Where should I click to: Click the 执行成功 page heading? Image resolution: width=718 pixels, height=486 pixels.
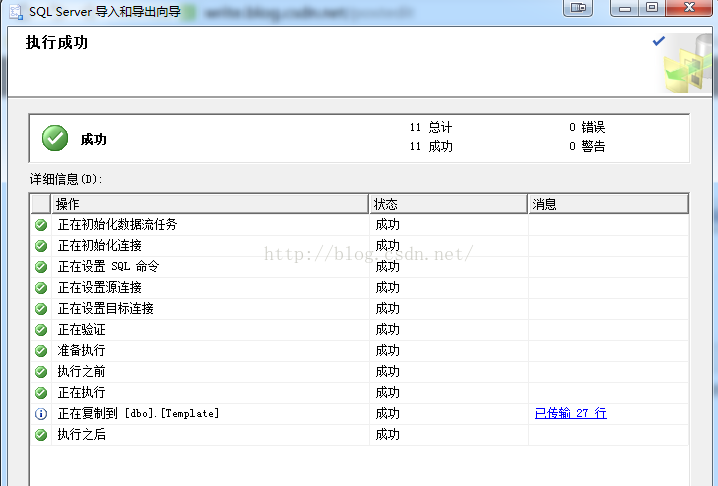click(x=57, y=42)
